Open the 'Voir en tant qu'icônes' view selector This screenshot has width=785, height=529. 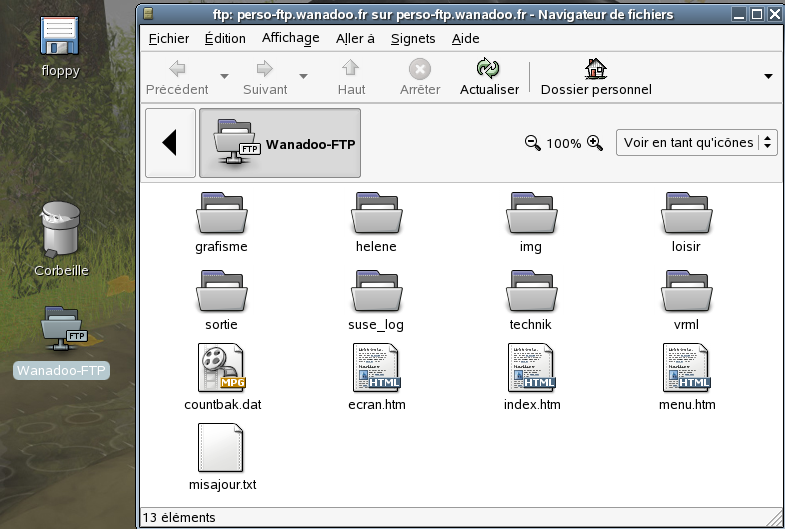pos(696,143)
